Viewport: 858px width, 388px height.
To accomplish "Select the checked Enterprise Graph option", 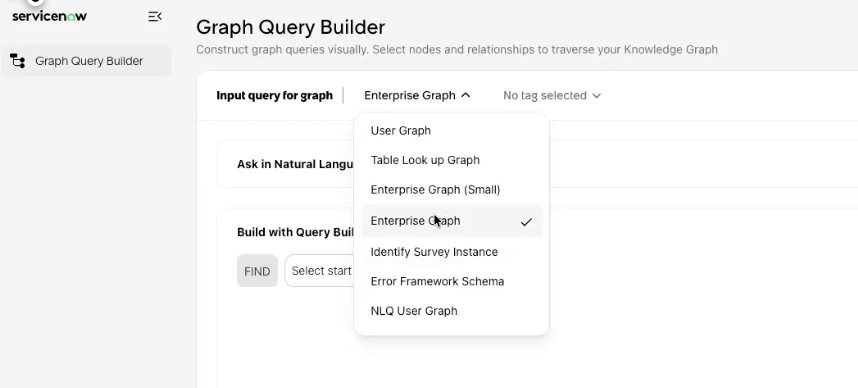I will [451, 221].
